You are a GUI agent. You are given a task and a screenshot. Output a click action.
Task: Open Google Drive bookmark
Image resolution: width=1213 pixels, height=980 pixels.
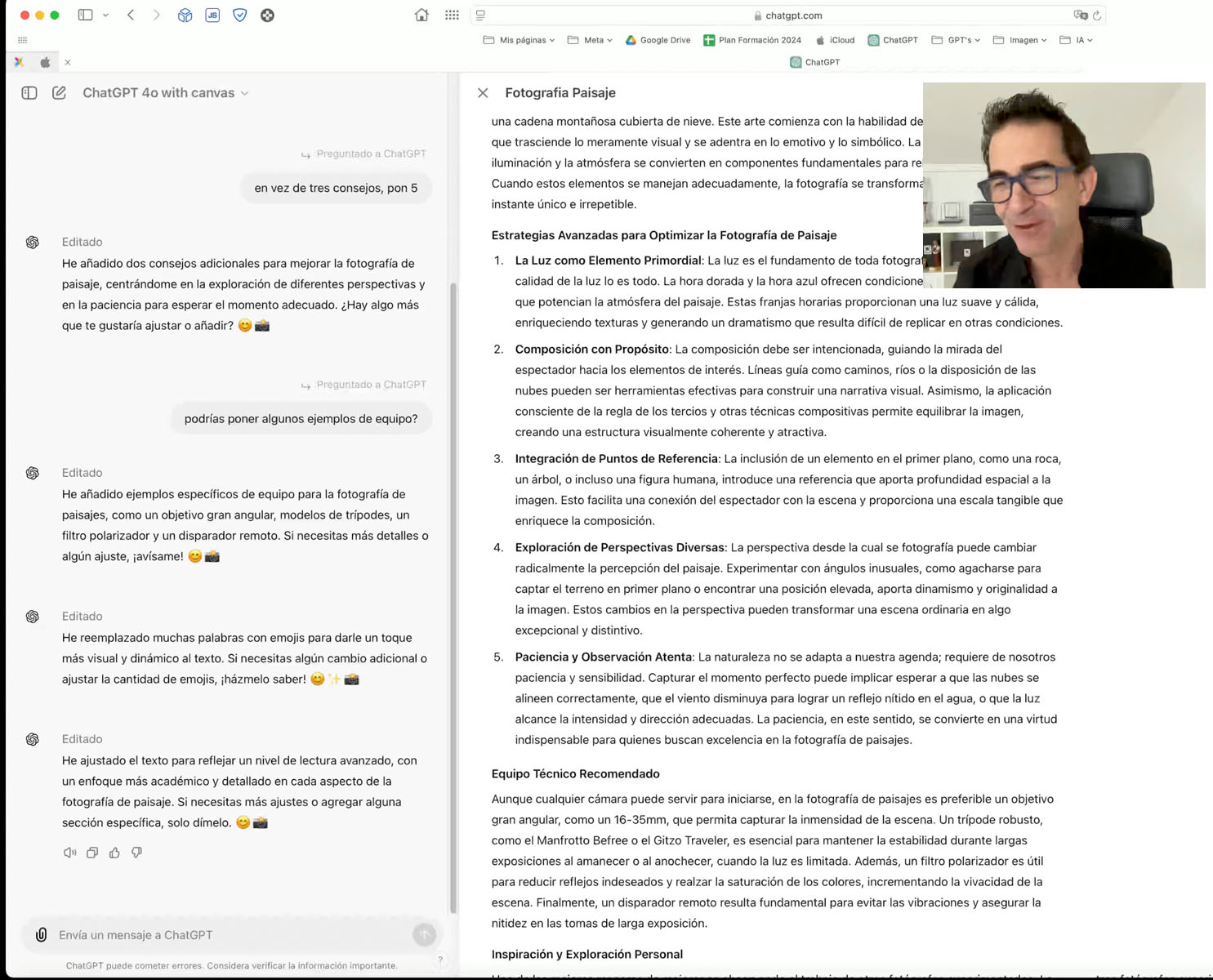[x=658, y=40]
